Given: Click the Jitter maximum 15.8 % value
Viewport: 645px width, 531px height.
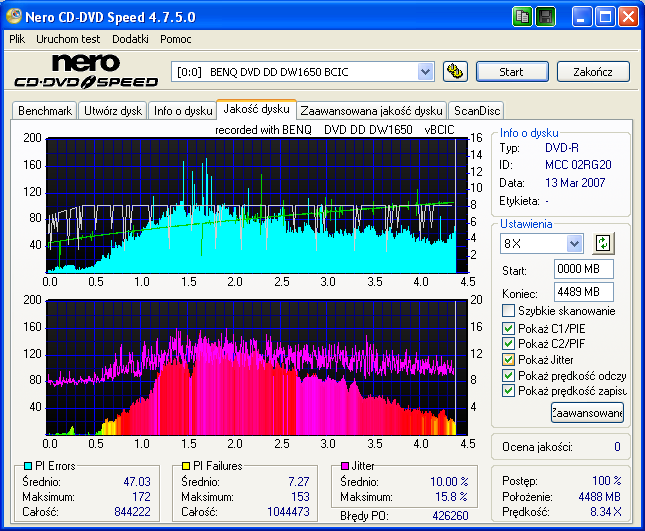Looking at the screenshot, I should coord(451,497).
